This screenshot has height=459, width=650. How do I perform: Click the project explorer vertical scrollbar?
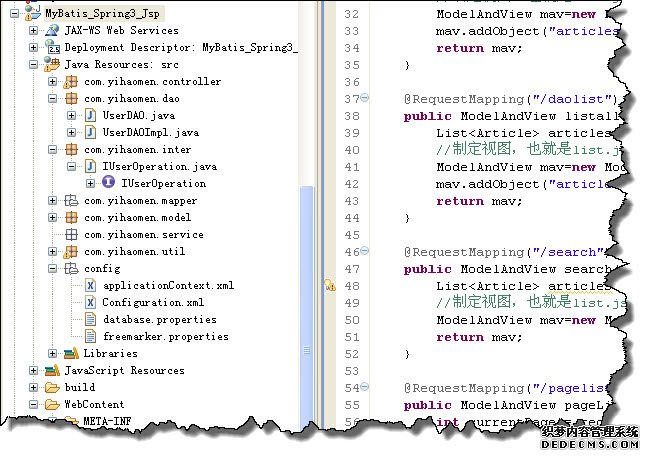[x=307, y=250]
